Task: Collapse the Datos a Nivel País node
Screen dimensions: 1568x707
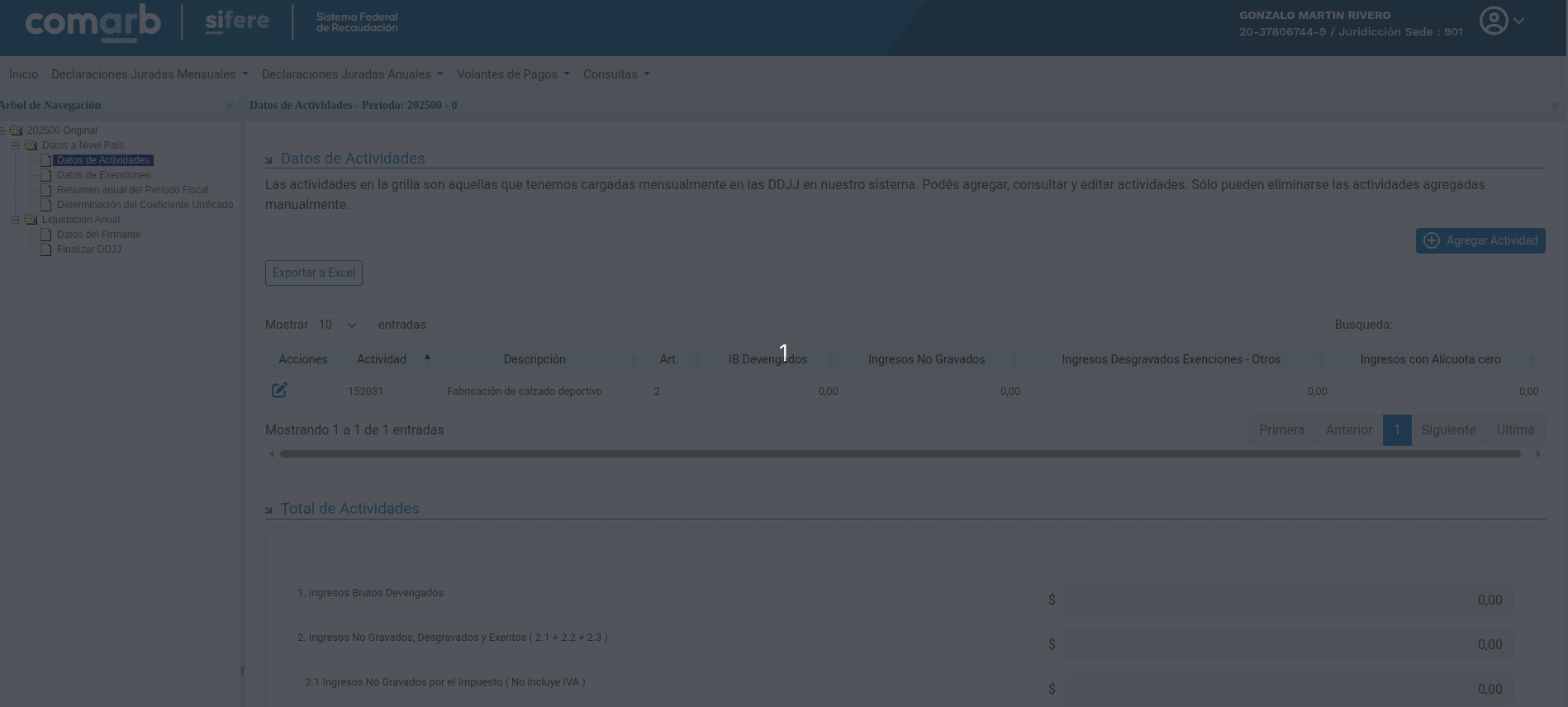Action: click(x=15, y=145)
